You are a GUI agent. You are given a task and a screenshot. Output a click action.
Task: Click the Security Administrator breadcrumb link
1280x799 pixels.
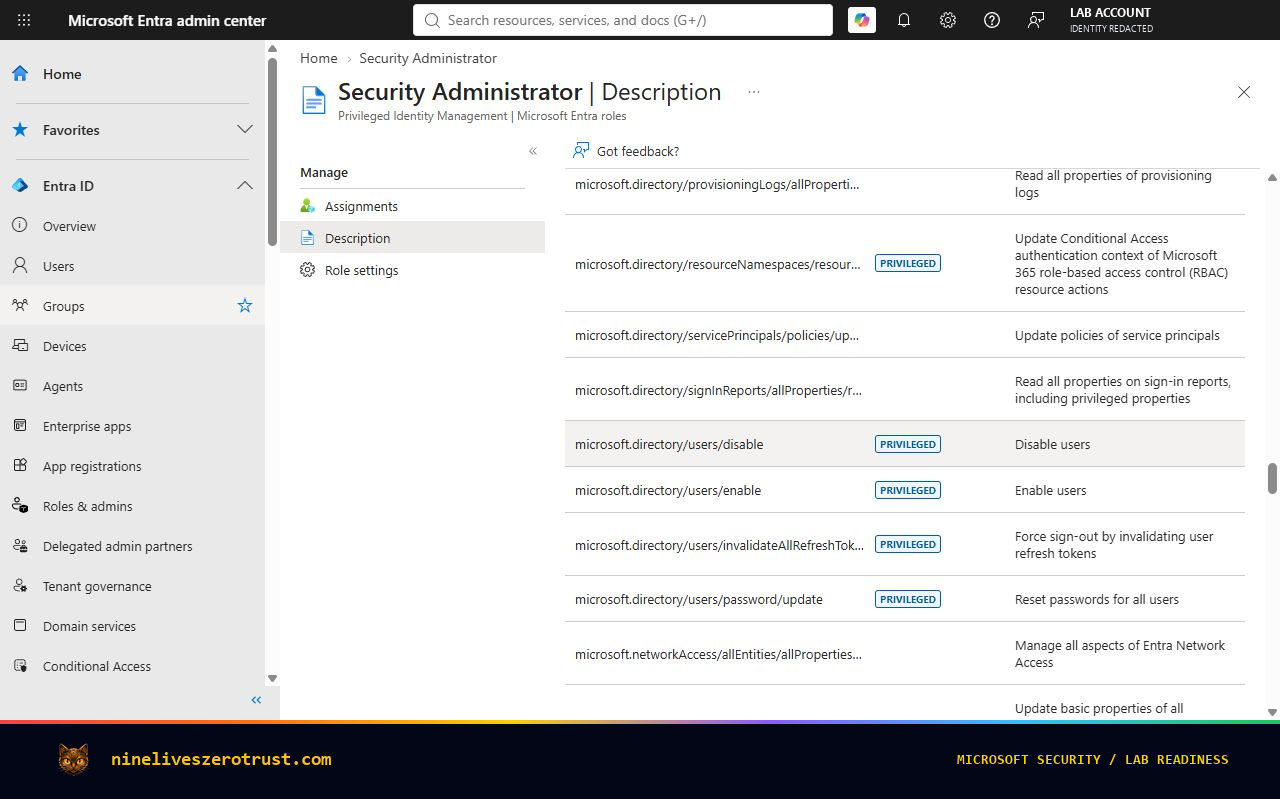428,58
